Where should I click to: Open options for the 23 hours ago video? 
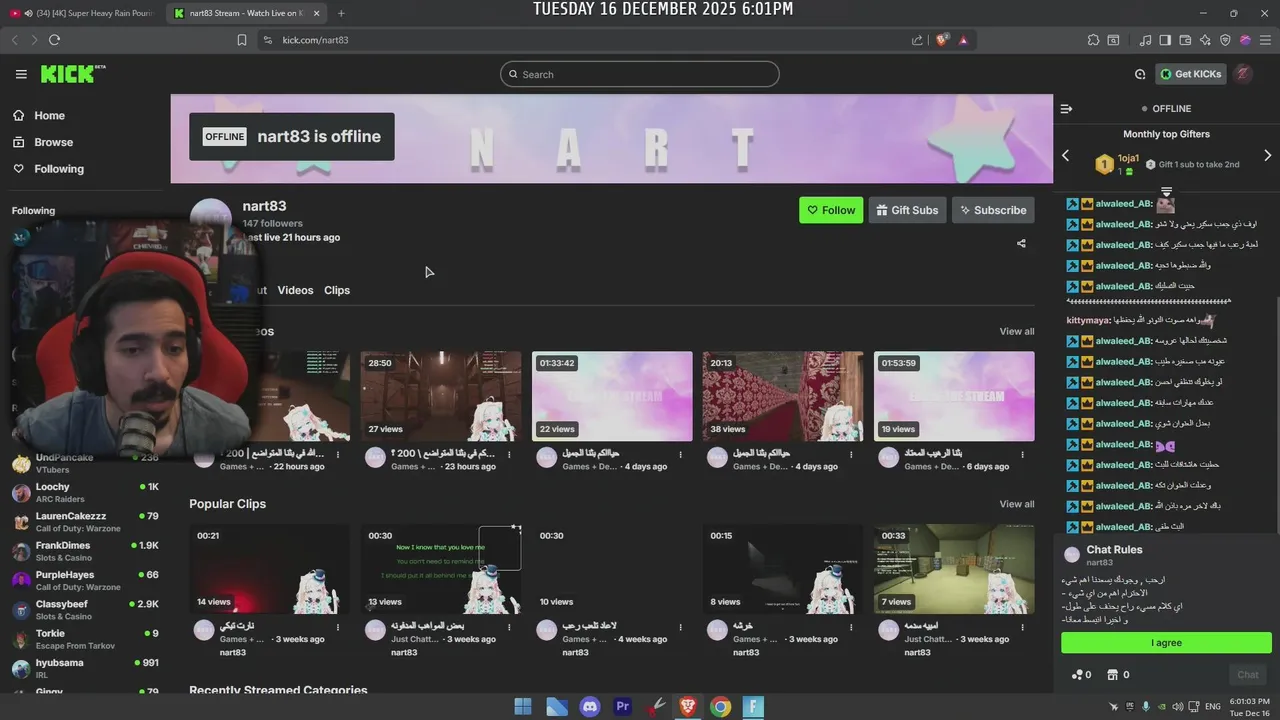tap(510, 454)
